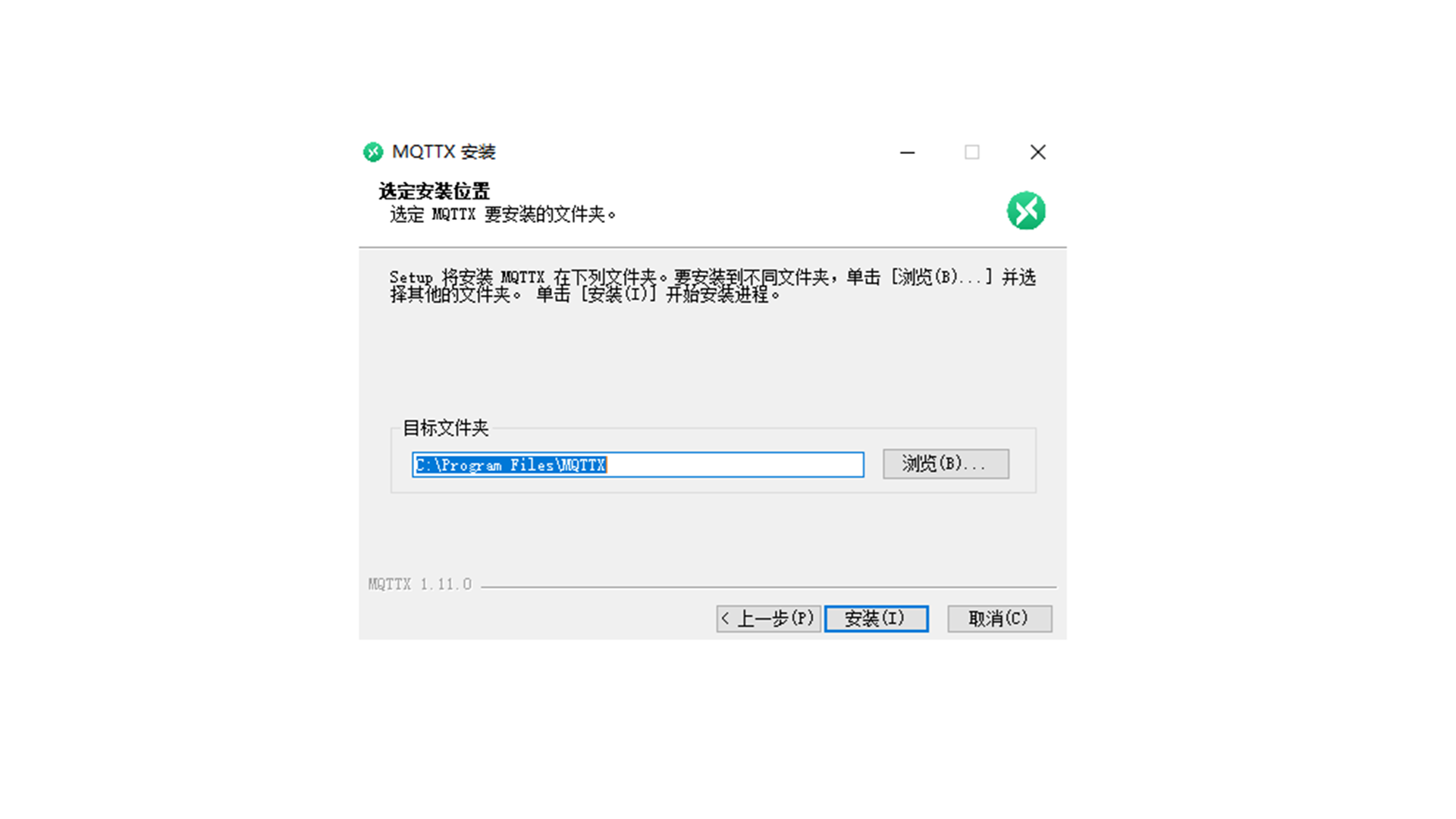The width and height of the screenshot is (1456, 819).
Task: Click the large green MQTTX logo
Action: [1026, 211]
